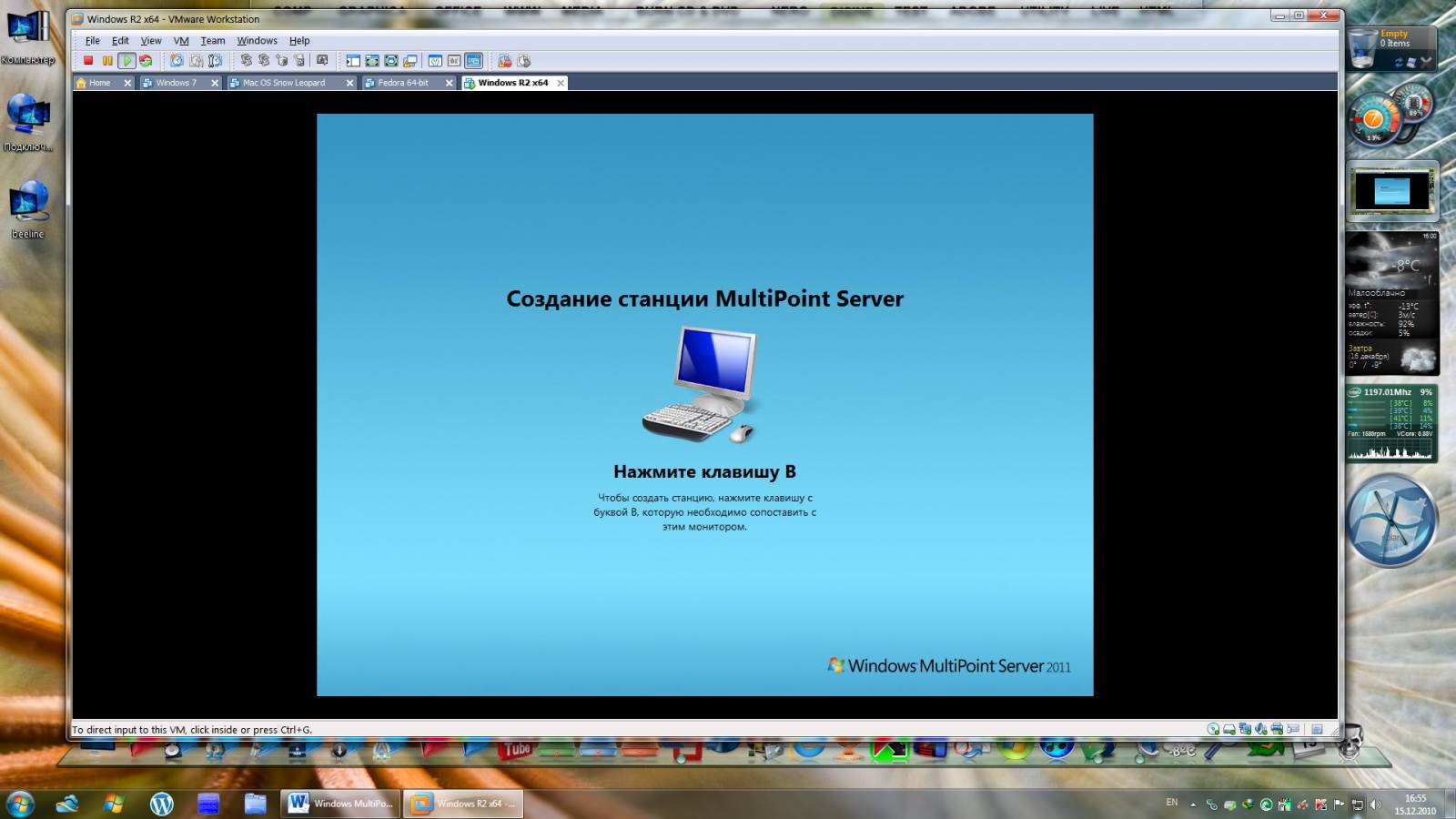Click the Recycle Bin Empty gadget
Viewport: 1456px width, 819px height.
coord(1391,48)
